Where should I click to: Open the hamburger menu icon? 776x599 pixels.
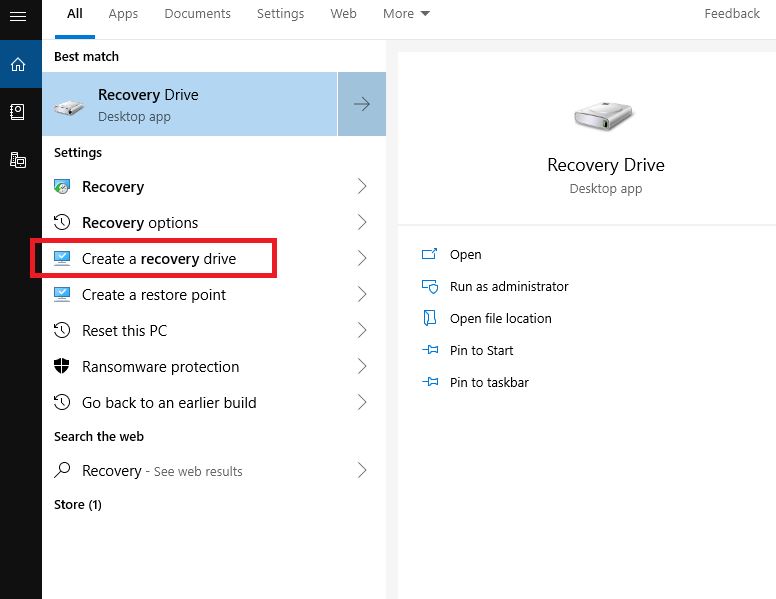pyautogui.click(x=18, y=16)
